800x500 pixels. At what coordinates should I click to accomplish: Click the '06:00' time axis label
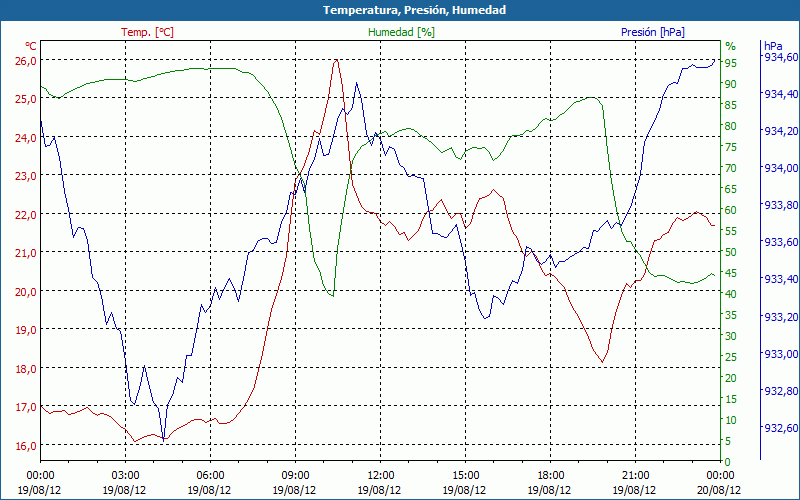[210, 477]
